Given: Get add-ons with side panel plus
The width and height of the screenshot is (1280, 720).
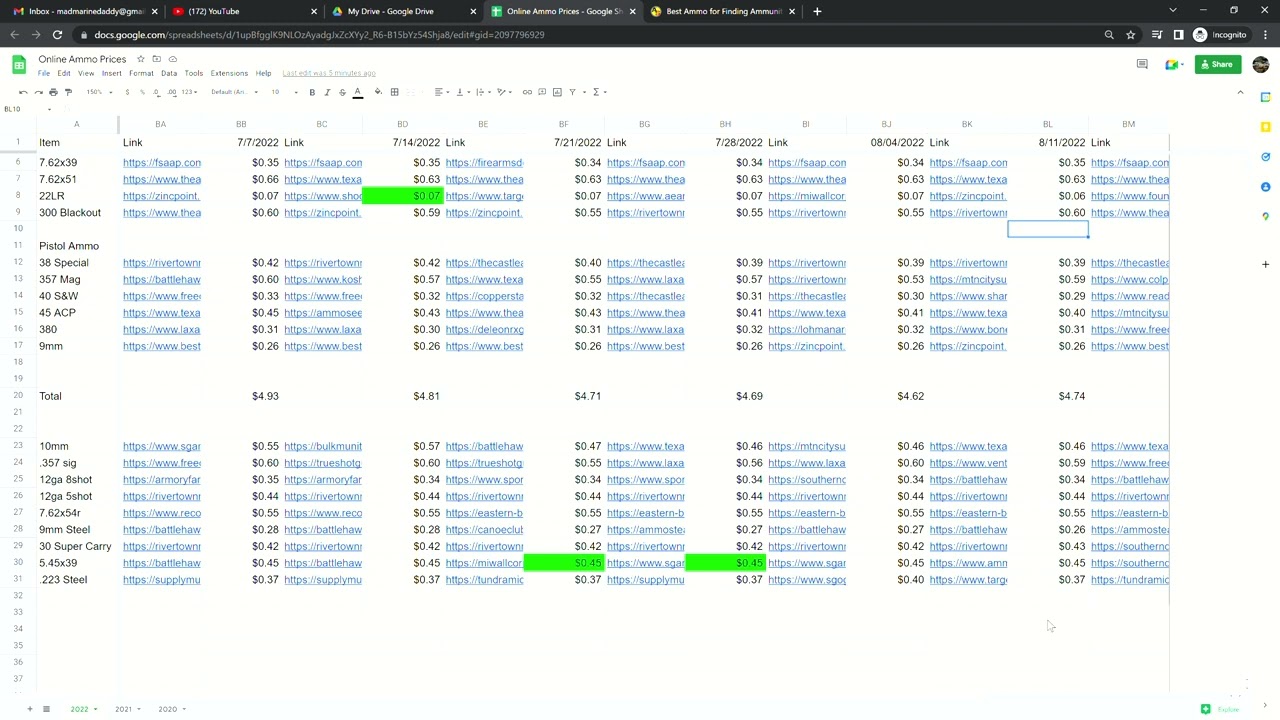Looking at the screenshot, I should [x=1265, y=265].
